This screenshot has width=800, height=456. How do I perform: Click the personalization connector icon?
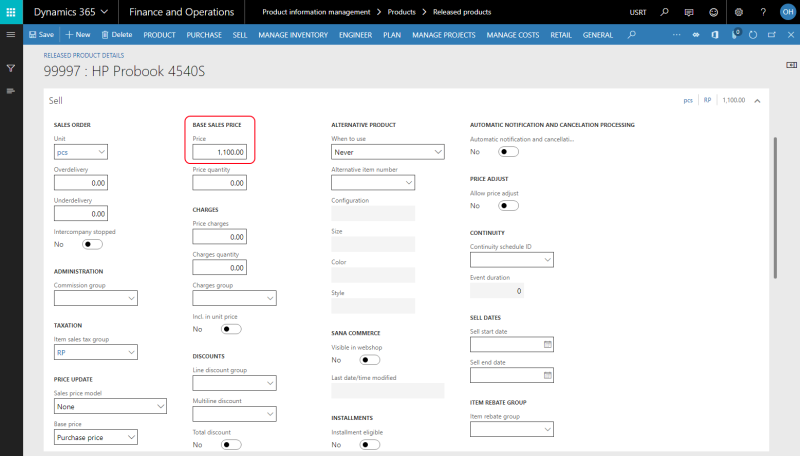696,35
